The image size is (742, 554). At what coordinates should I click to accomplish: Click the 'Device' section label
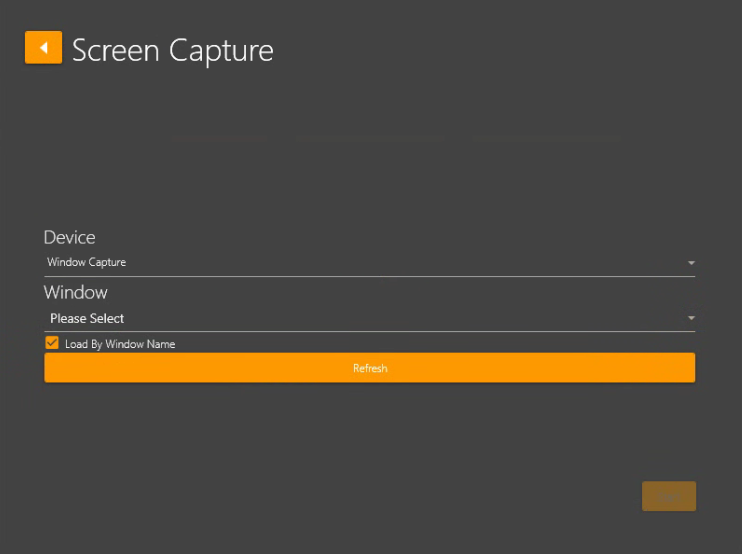(69, 237)
